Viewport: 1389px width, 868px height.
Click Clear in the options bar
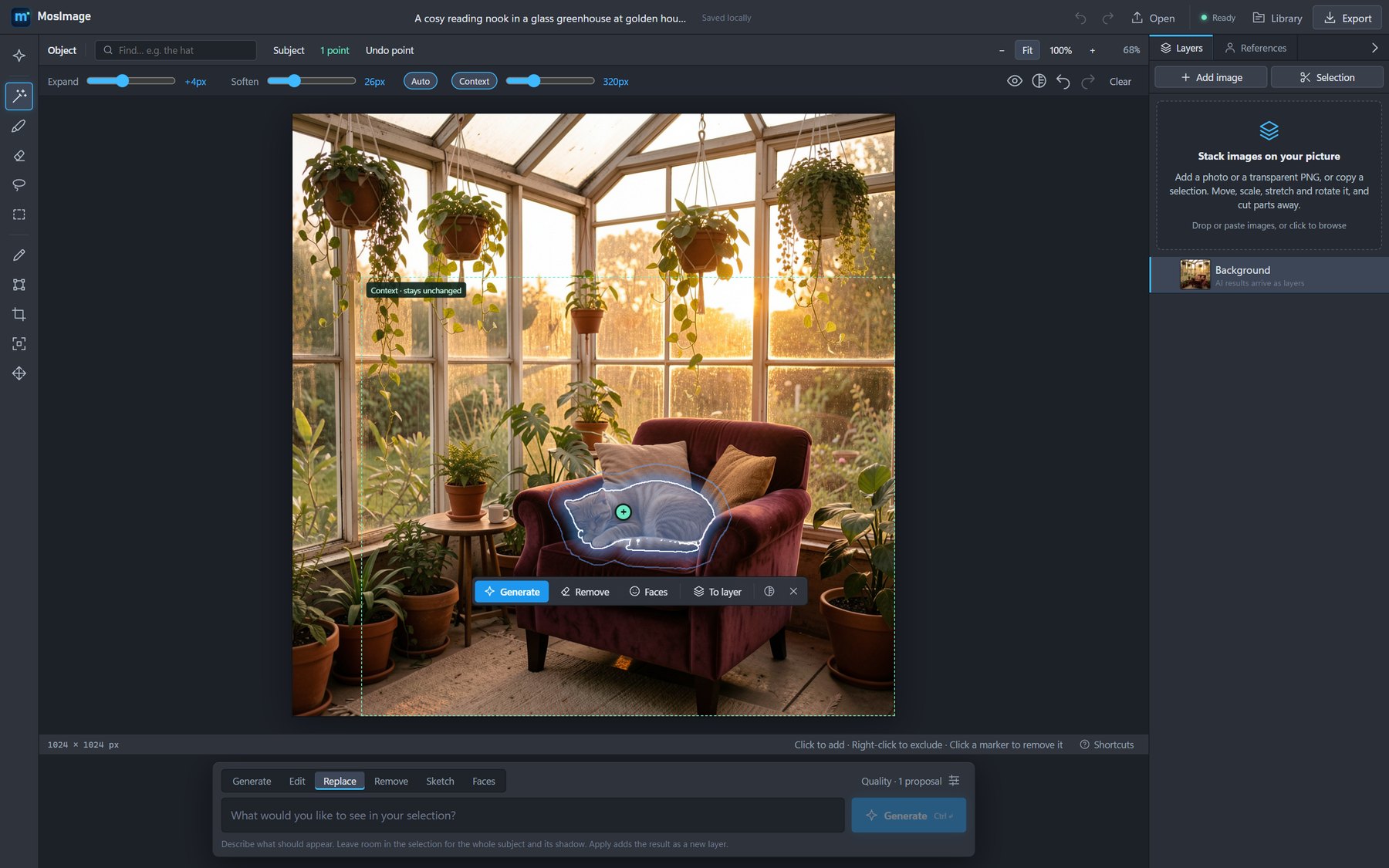pyautogui.click(x=1120, y=81)
